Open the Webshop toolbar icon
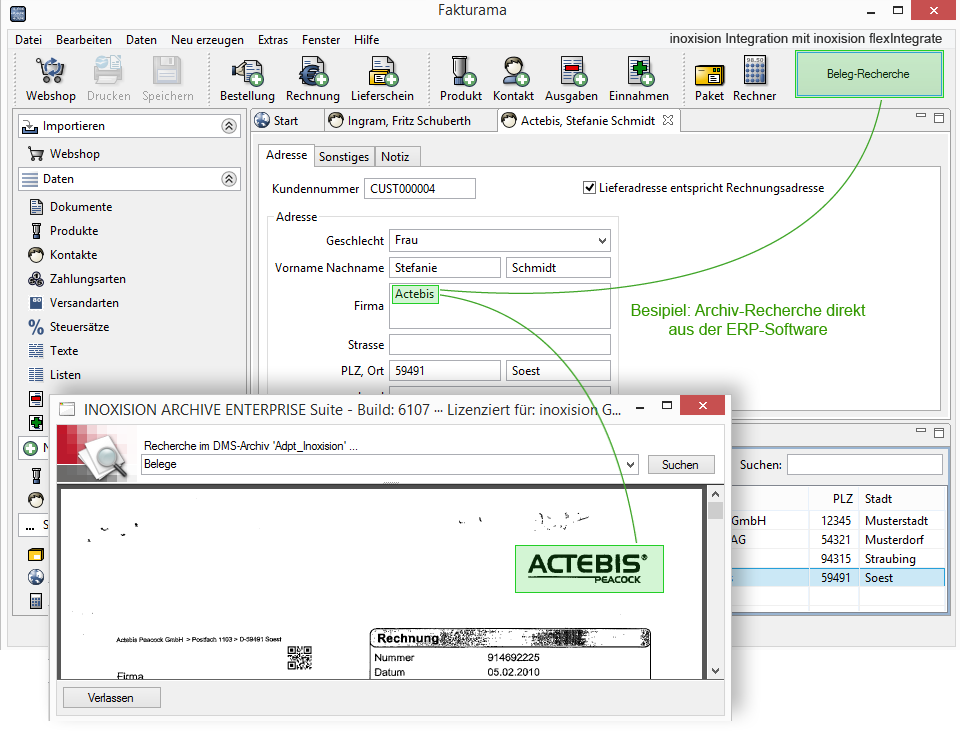The height and width of the screenshot is (735, 960). (x=50, y=78)
